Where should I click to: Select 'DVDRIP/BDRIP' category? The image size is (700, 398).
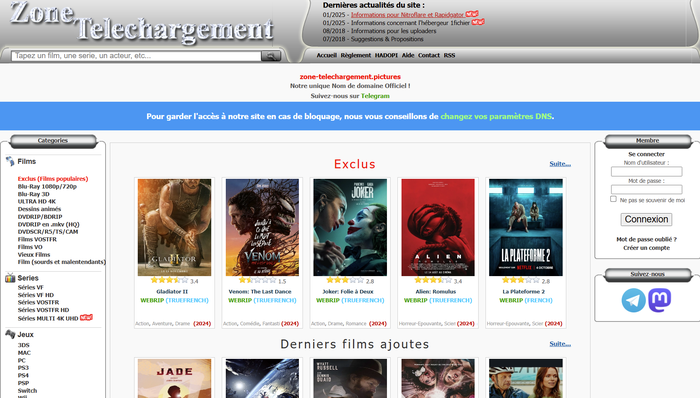pos(40,216)
